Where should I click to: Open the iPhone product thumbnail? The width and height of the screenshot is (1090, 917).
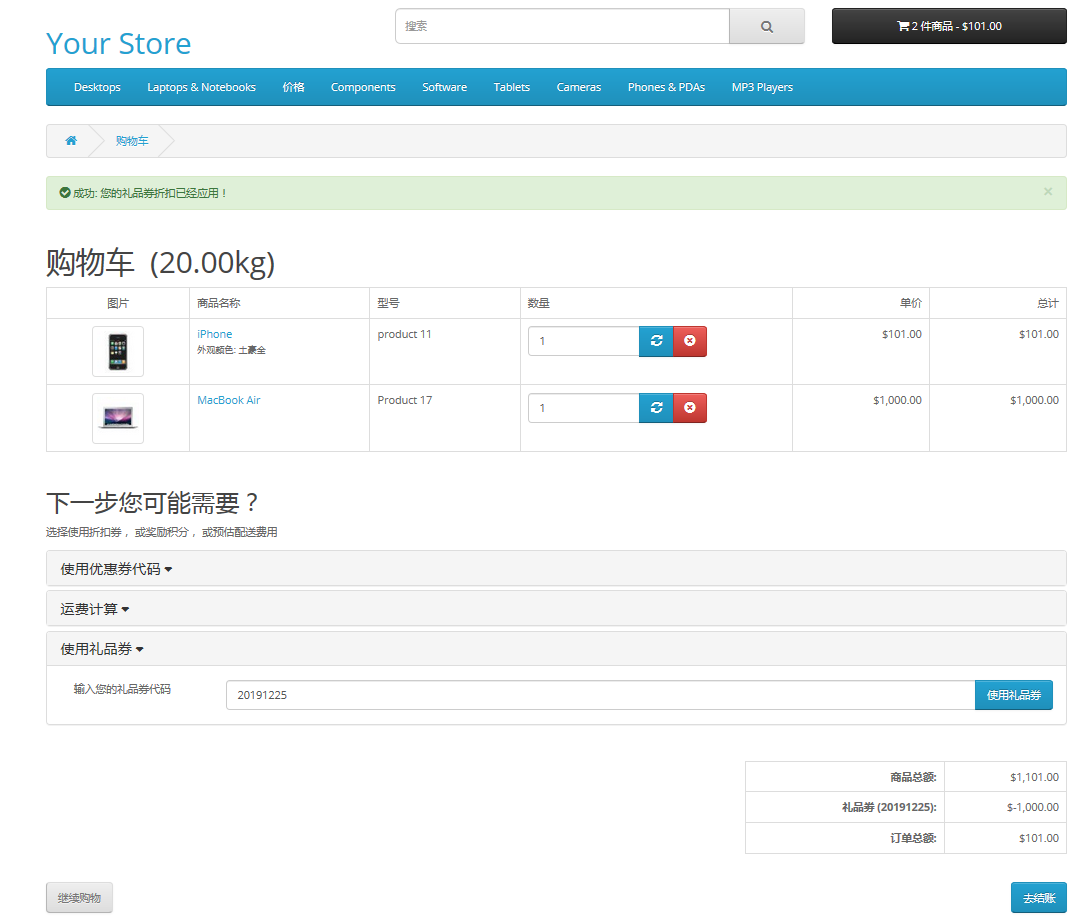point(118,351)
